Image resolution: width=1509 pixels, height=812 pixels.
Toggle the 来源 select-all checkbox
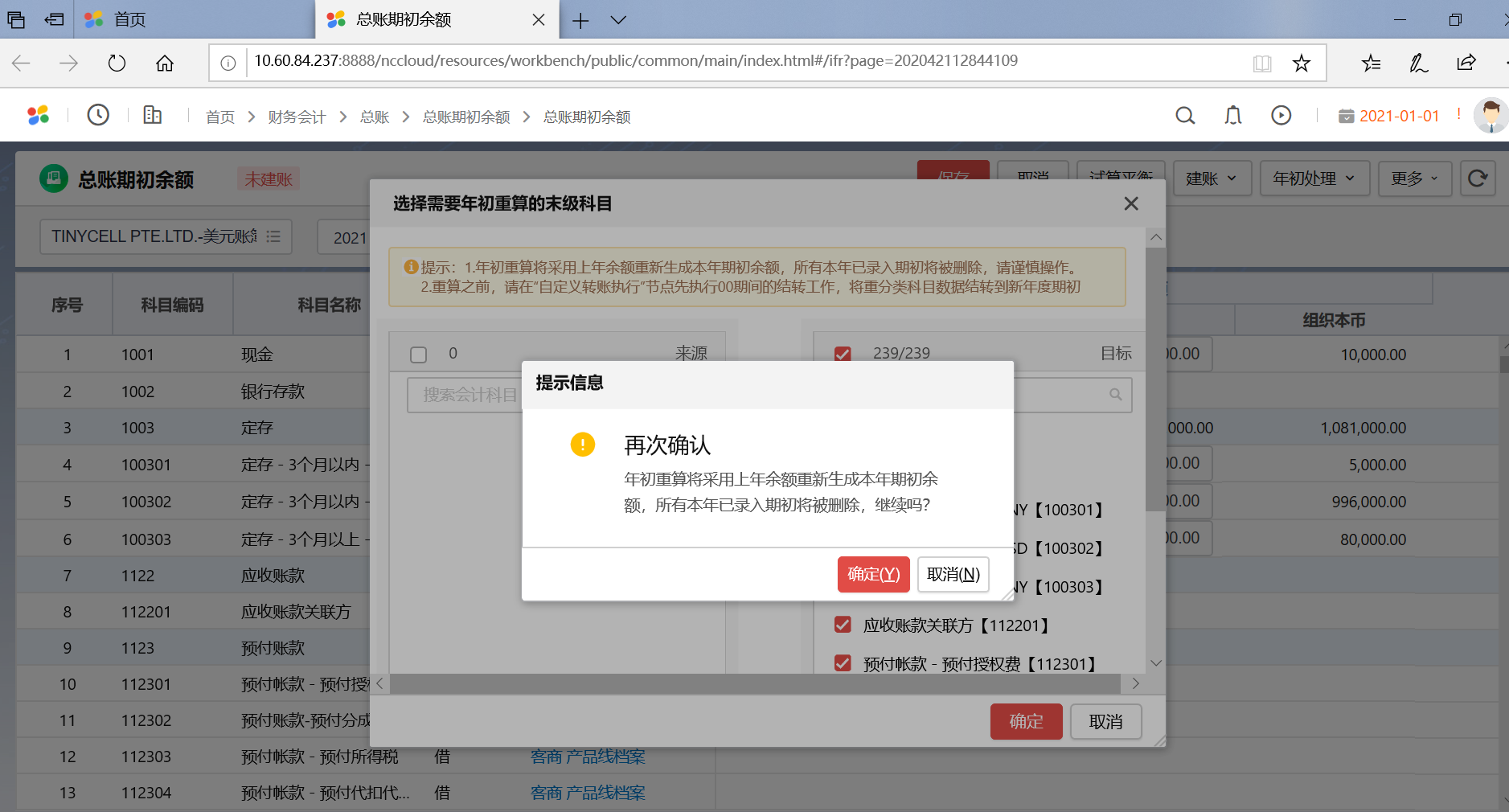tap(418, 355)
